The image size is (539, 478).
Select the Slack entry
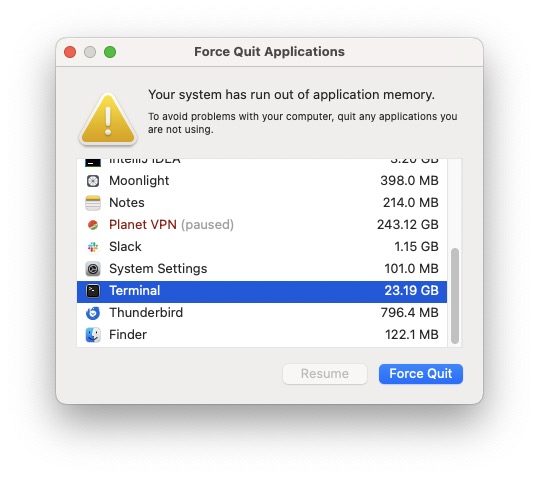(x=262, y=247)
